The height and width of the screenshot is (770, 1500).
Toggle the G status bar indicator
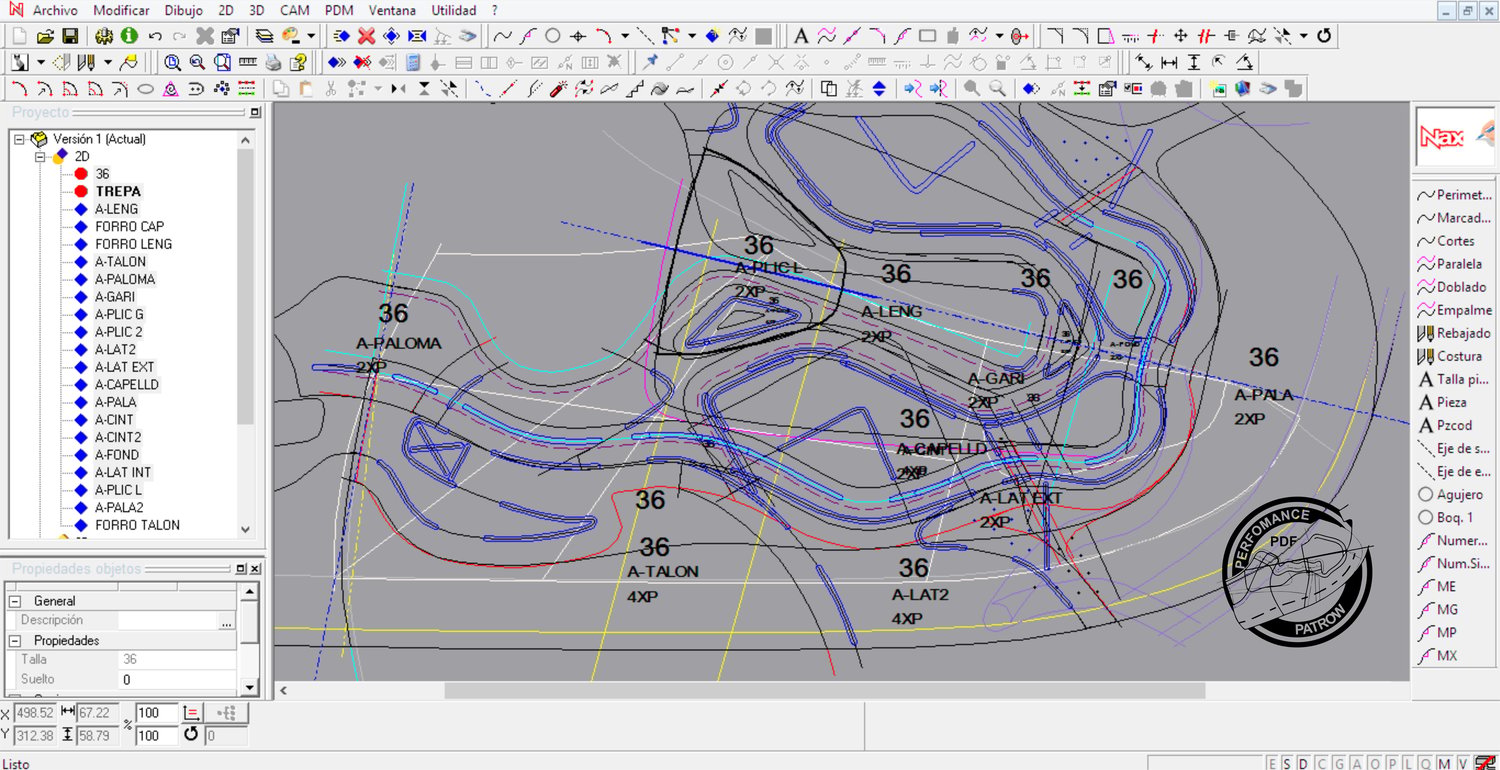coord(1339,763)
